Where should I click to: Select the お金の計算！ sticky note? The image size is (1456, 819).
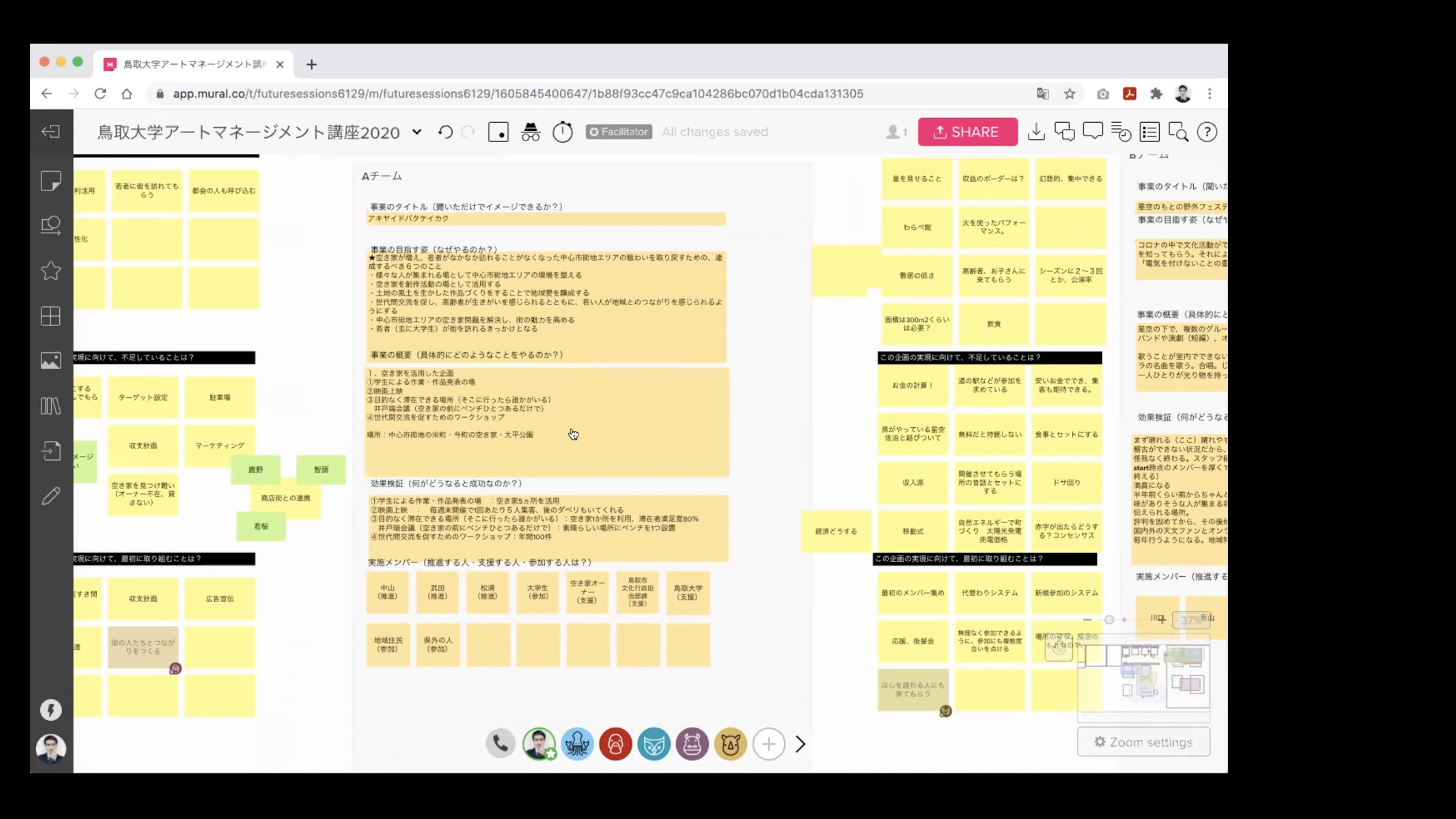pos(912,385)
